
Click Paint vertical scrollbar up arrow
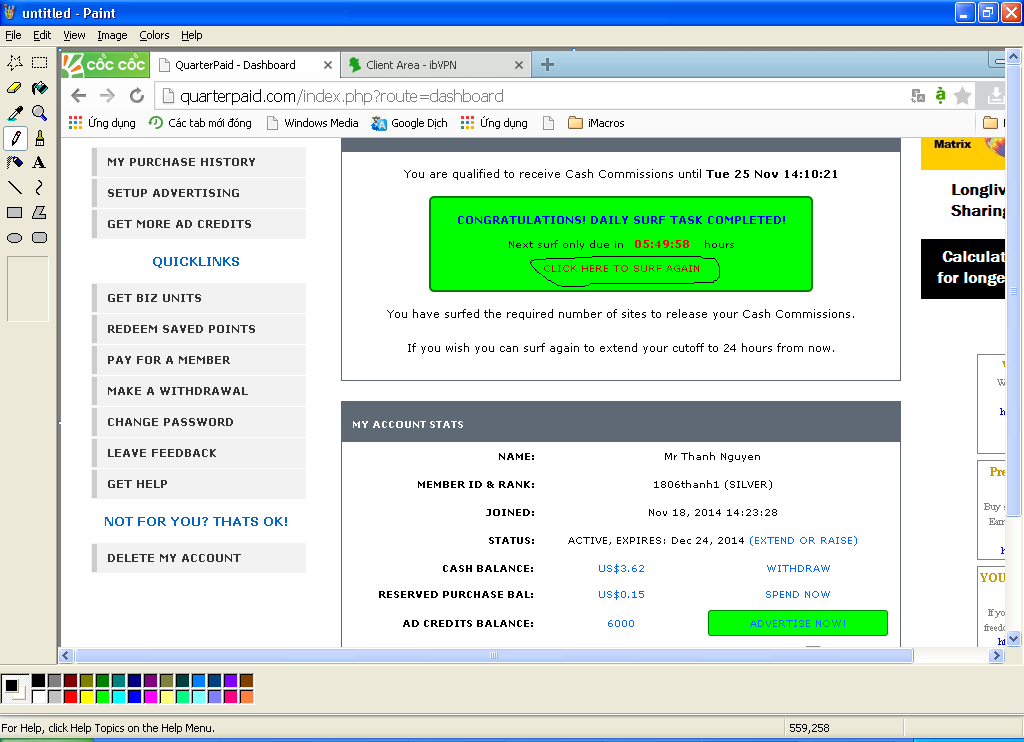pyautogui.click(x=1014, y=57)
